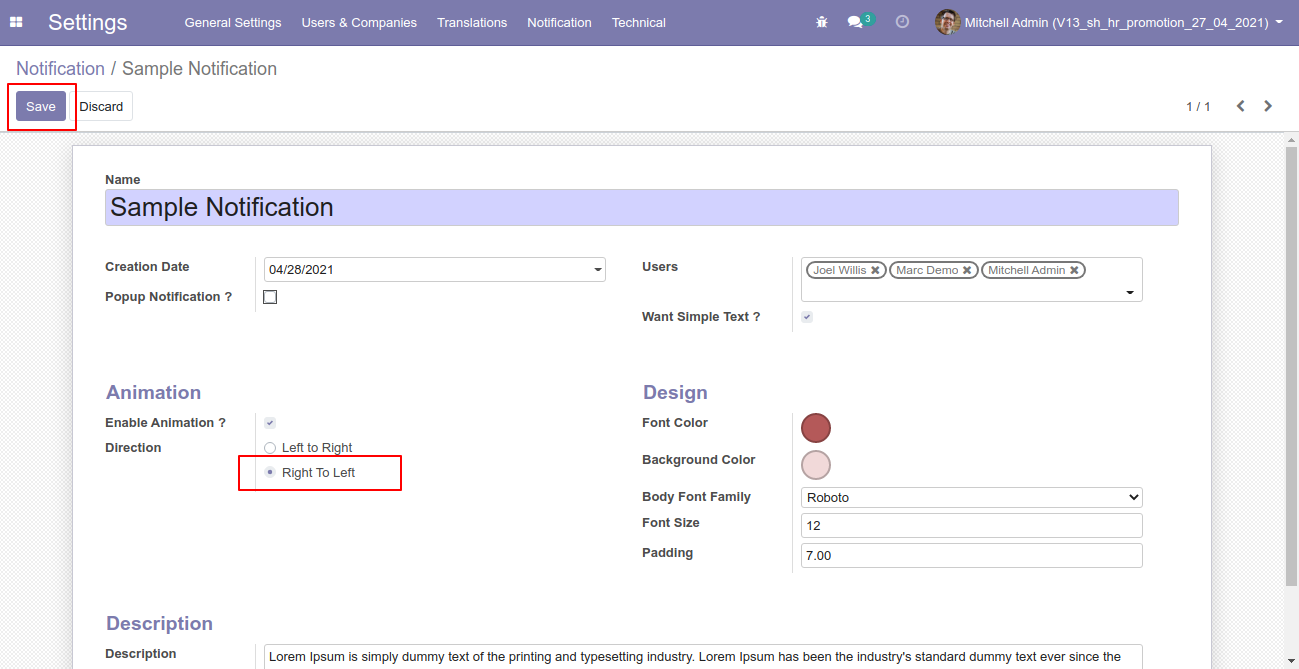The height and width of the screenshot is (669, 1299).
Task: Expand Users selection dropdown arrow
Action: click(1130, 293)
